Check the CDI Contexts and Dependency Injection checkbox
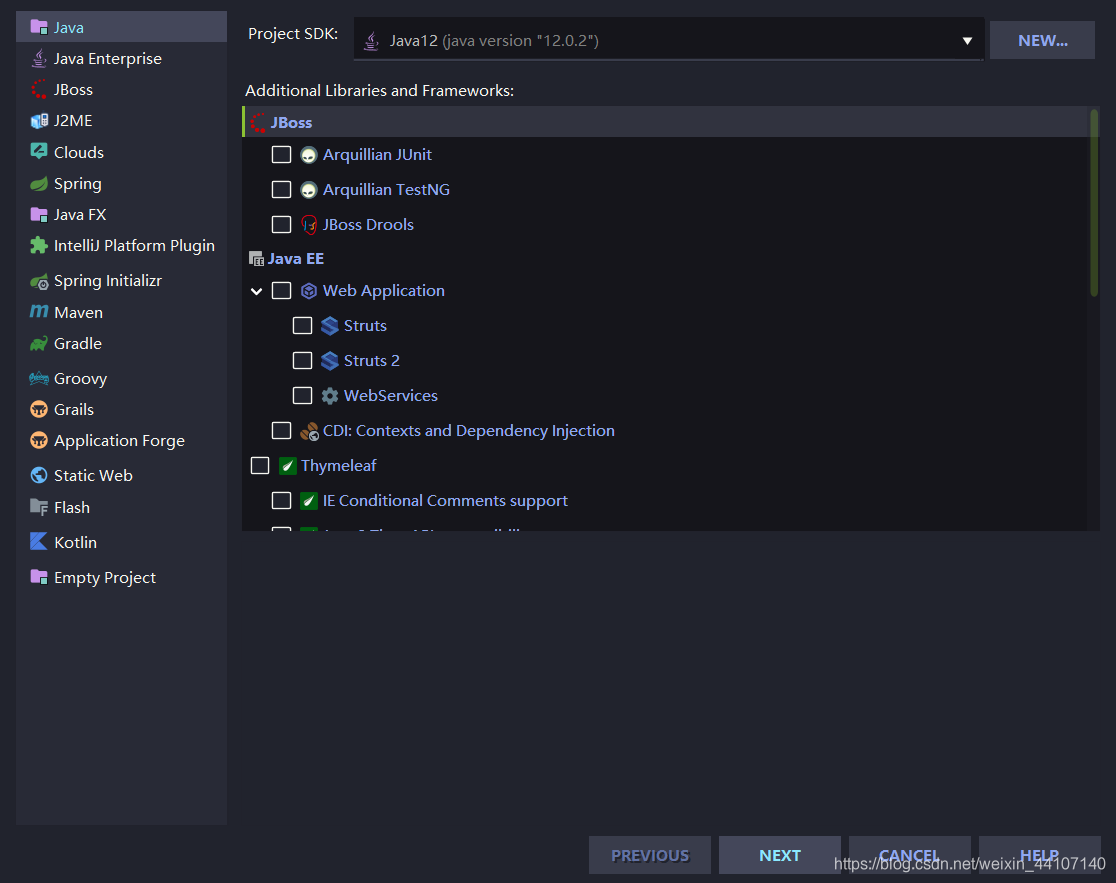This screenshot has height=883, width=1116. click(x=281, y=430)
